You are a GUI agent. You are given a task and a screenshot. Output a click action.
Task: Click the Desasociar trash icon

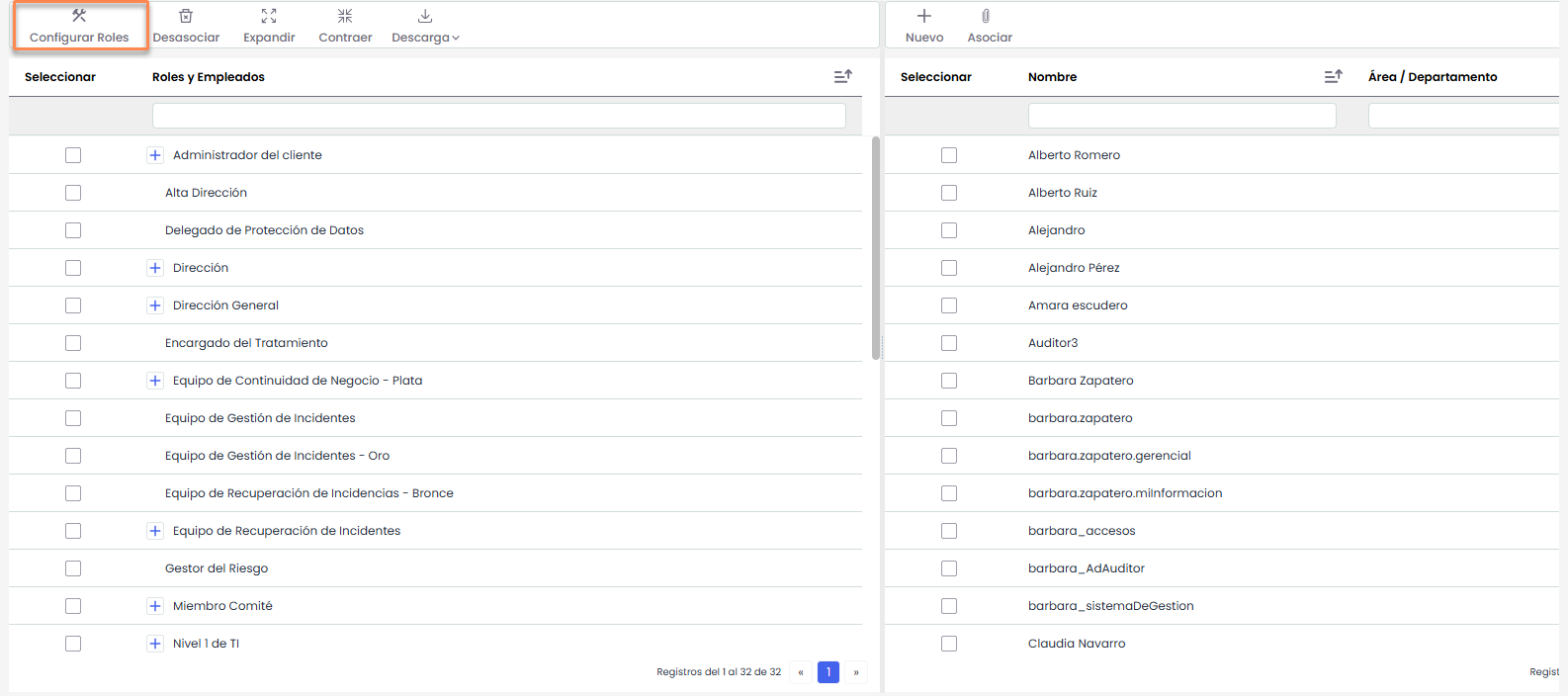(186, 16)
